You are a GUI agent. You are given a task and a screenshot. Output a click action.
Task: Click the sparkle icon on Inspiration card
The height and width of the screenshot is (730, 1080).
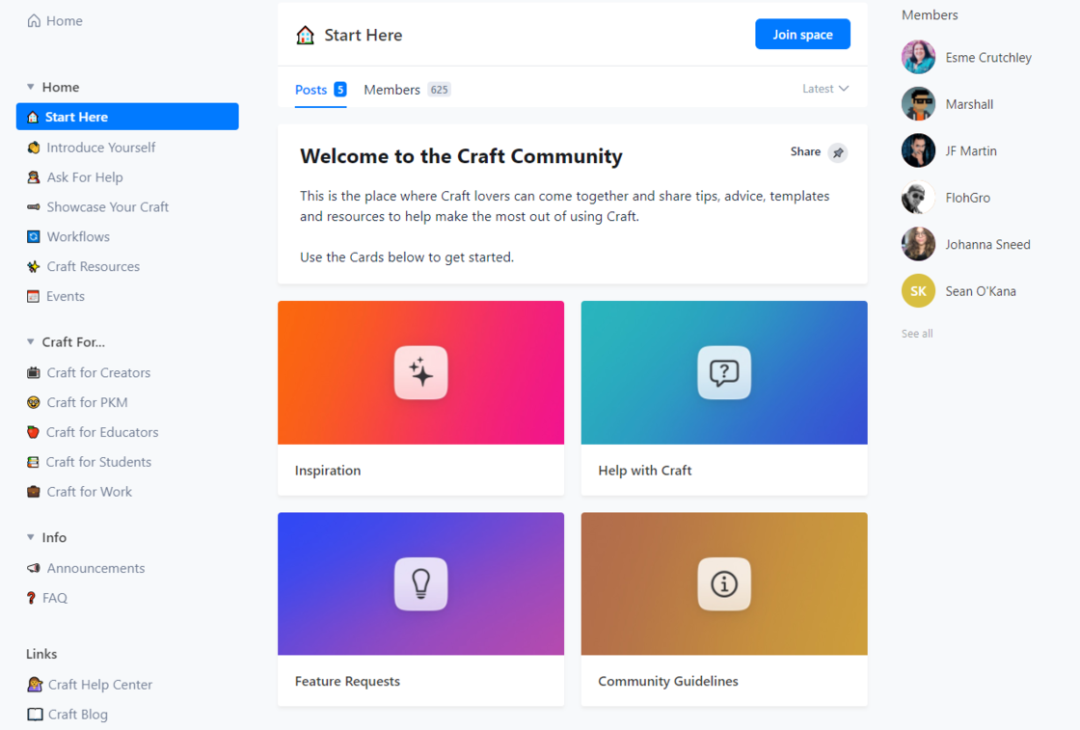(x=421, y=373)
